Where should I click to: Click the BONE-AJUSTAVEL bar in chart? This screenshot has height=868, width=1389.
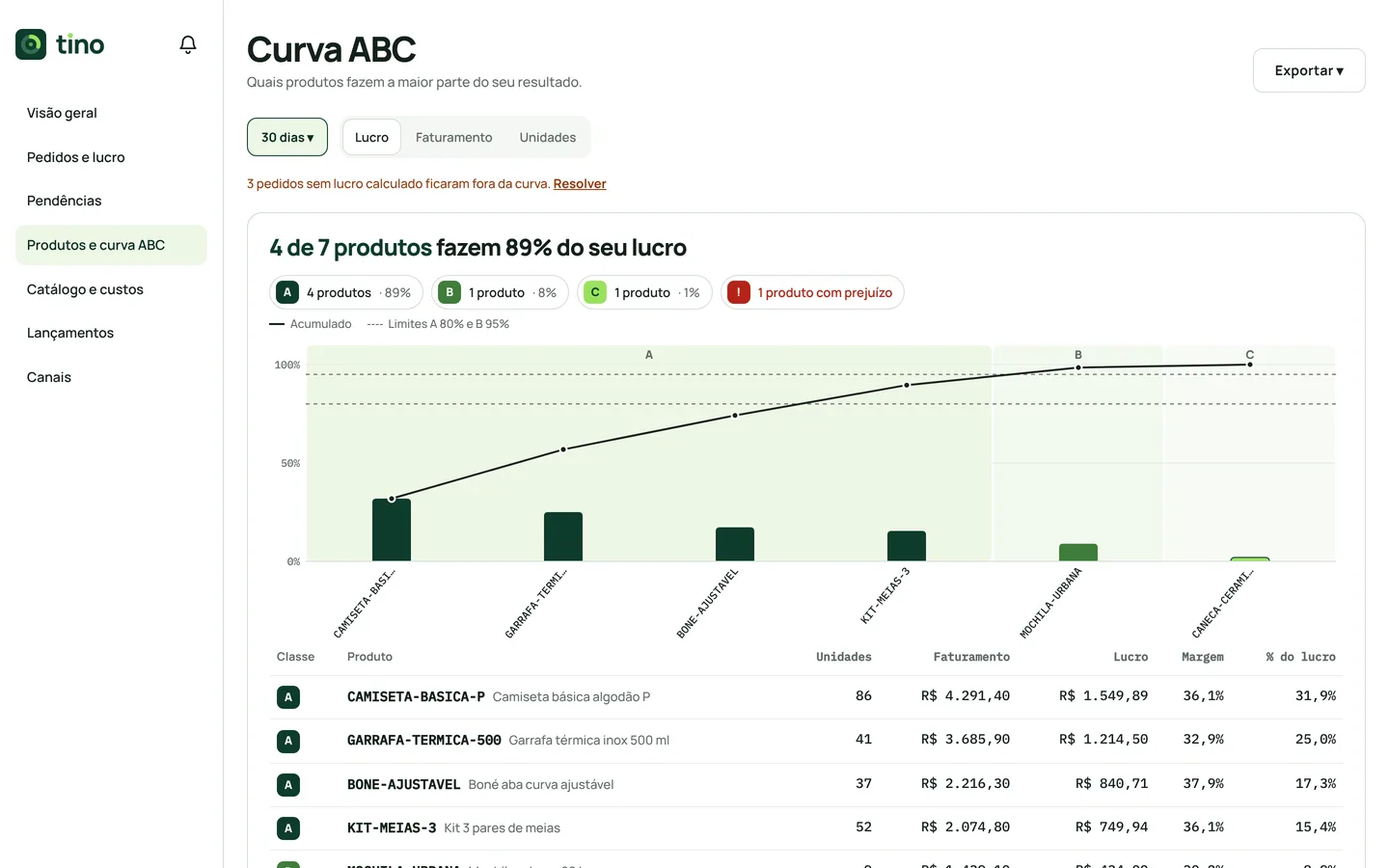click(735, 544)
